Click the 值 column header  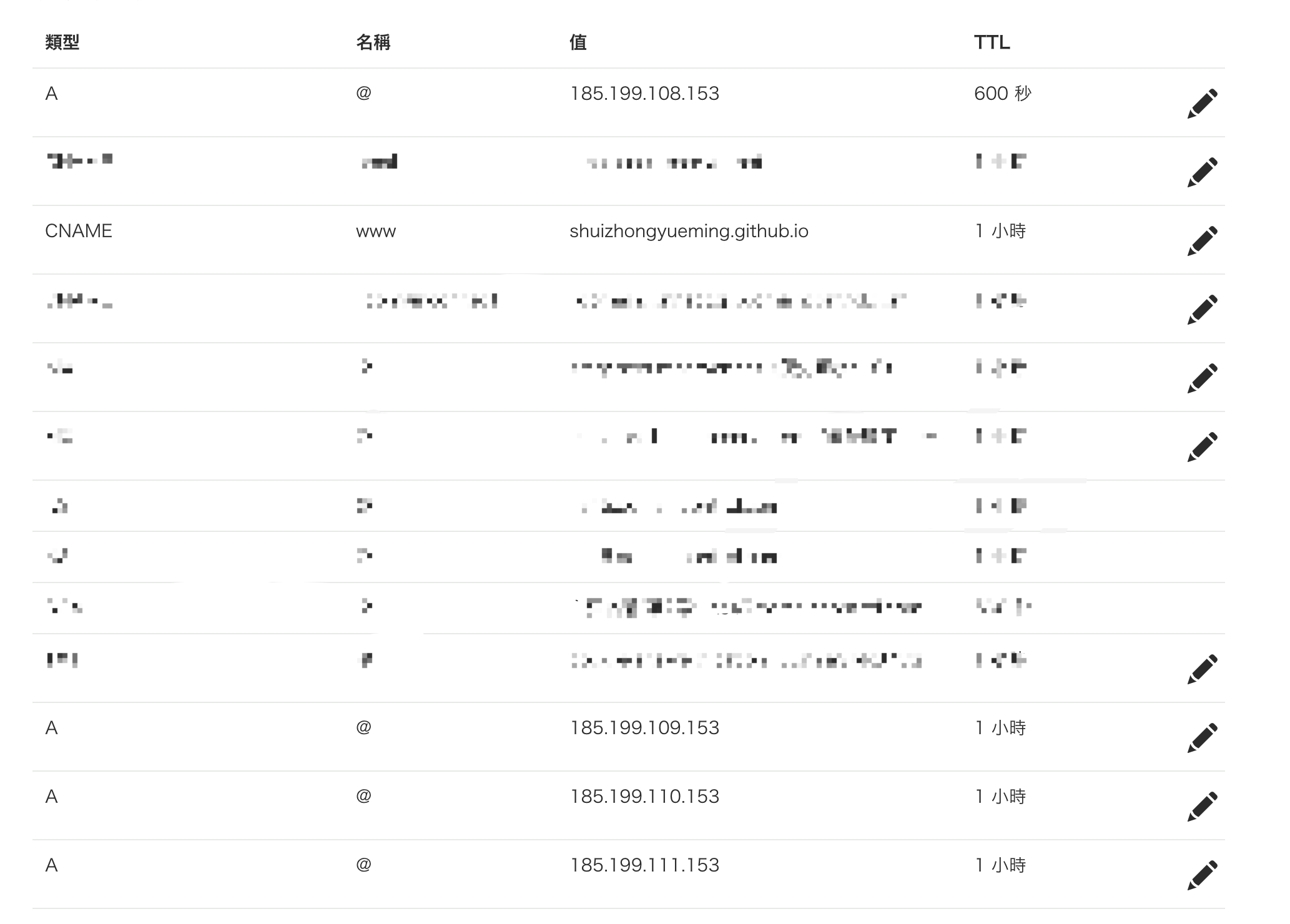[578, 42]
